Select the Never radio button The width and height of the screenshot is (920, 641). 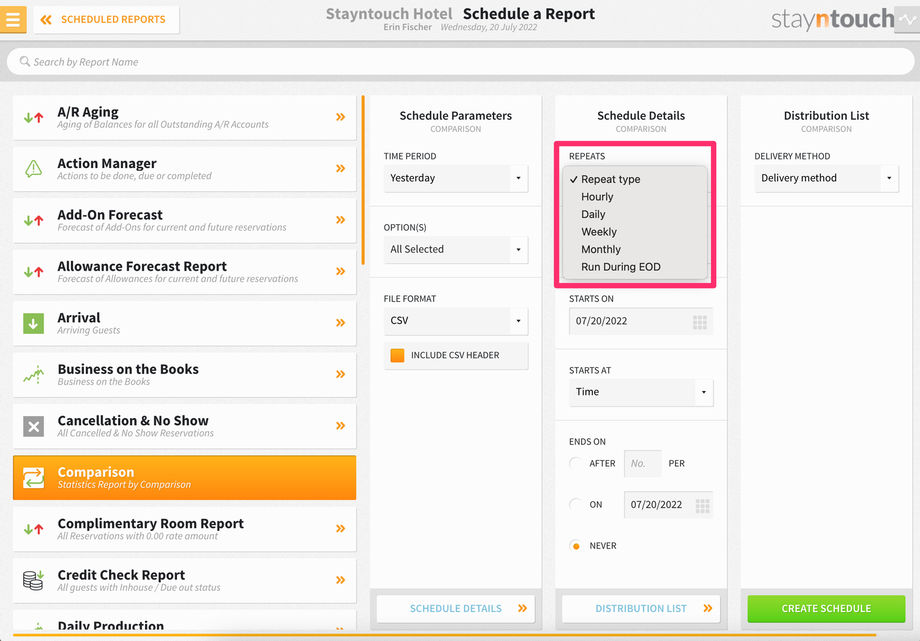coord(576,546)
